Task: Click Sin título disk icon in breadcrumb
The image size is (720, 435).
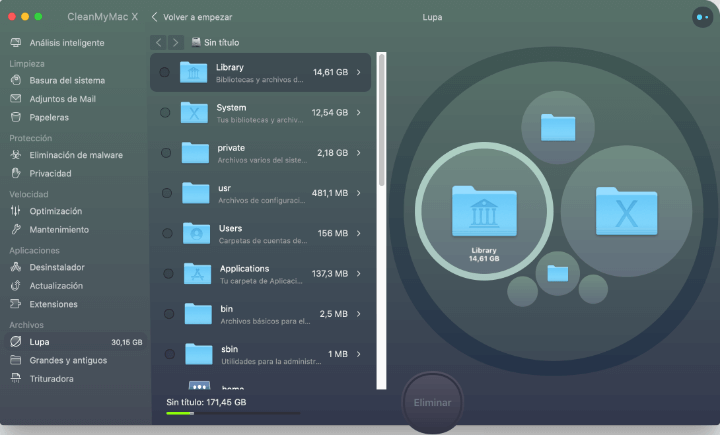Action: point(196,42)
